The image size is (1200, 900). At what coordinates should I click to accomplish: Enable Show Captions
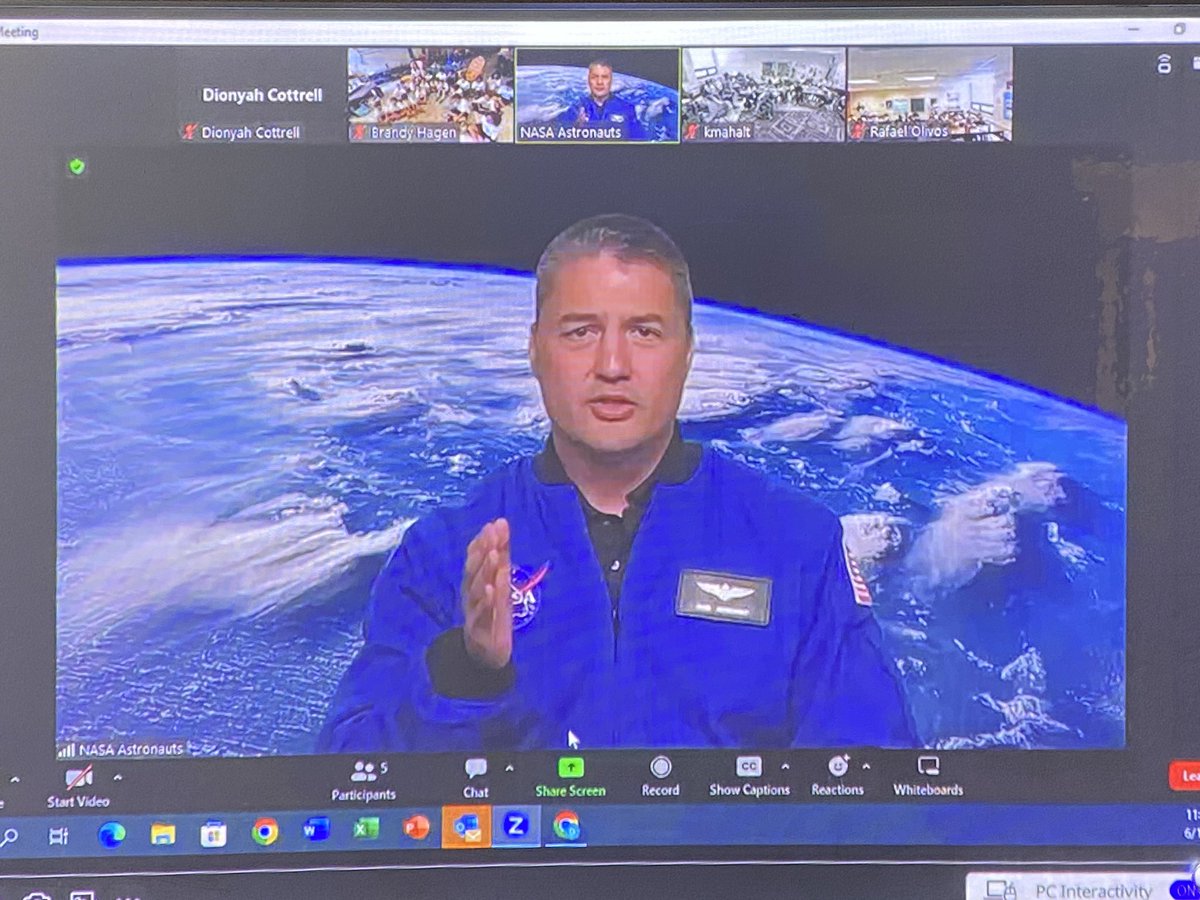coord(749,776)
